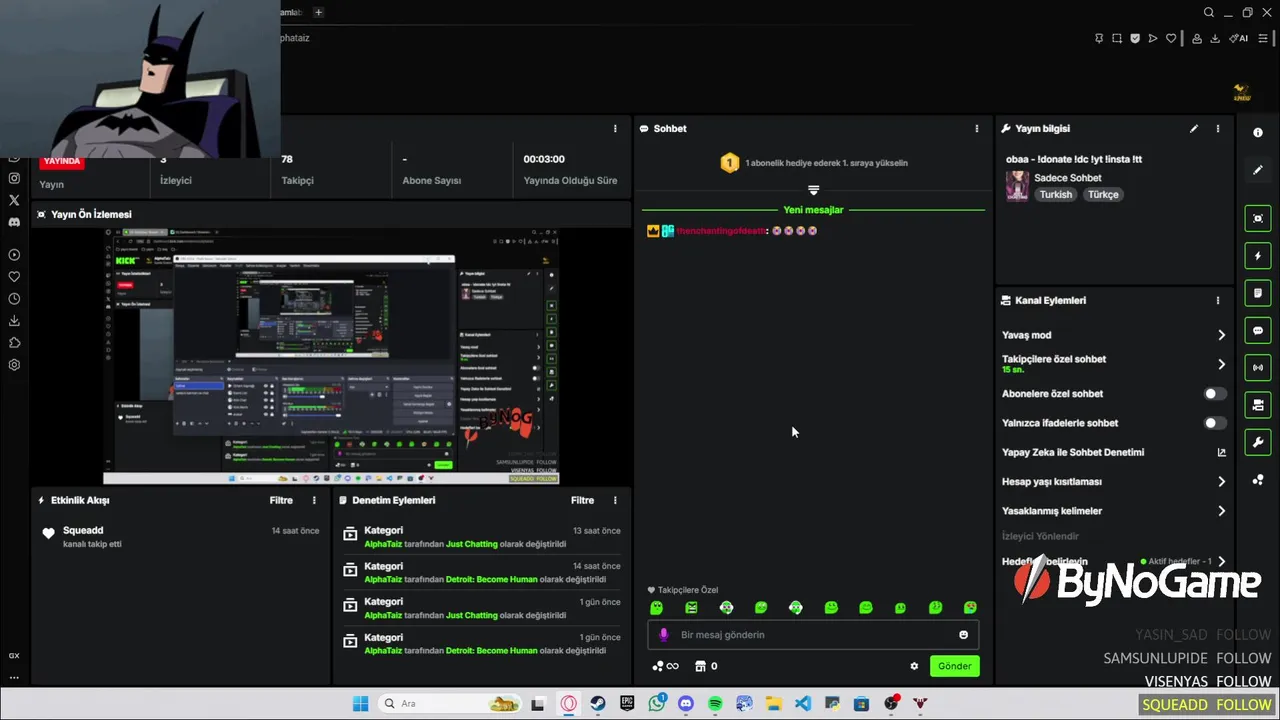The height and width of the screenshot is (720, 1280).
Task: Click the Detroit: Become Human link in 14 saat önce entry
Action: pos(492,580)
